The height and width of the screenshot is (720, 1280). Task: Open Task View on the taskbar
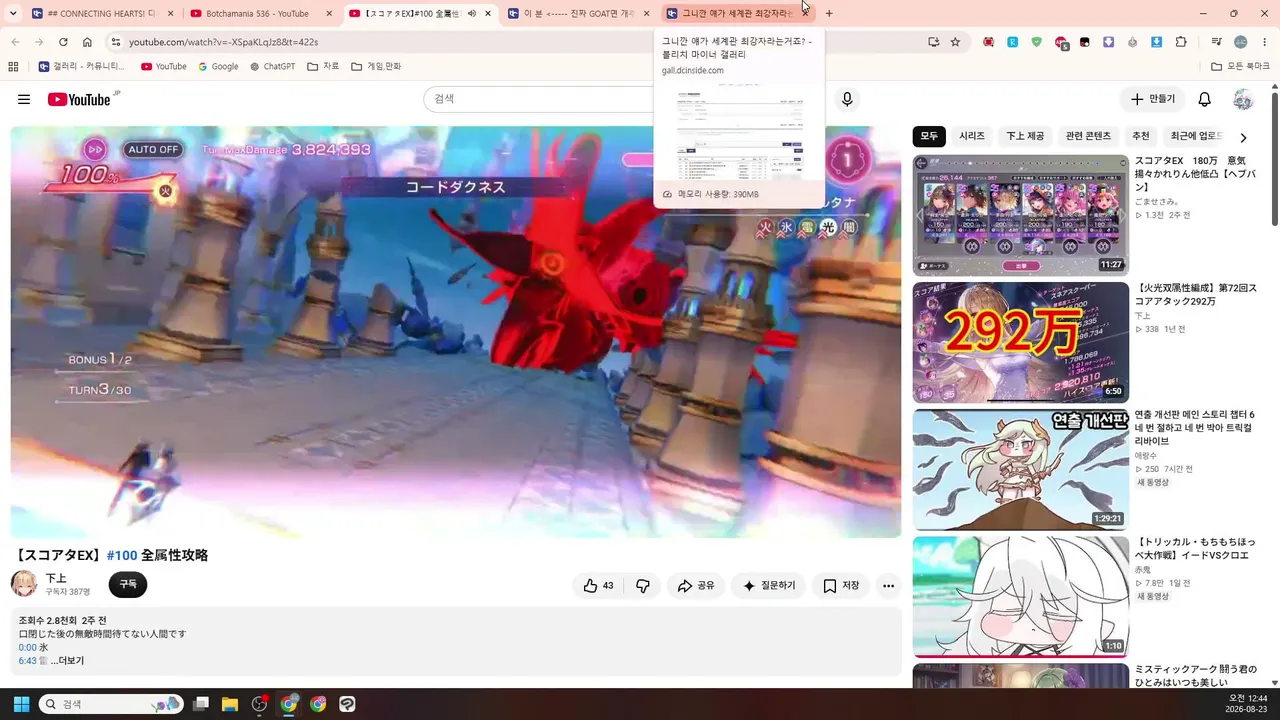point(201,704)
